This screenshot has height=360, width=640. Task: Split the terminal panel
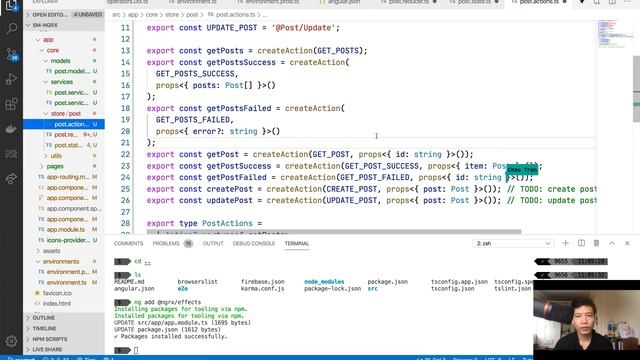[x=581, y=243]
